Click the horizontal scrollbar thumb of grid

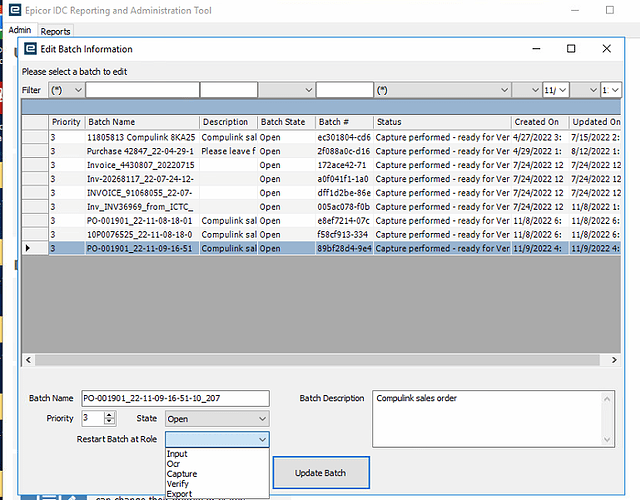[x=317, y=360]
